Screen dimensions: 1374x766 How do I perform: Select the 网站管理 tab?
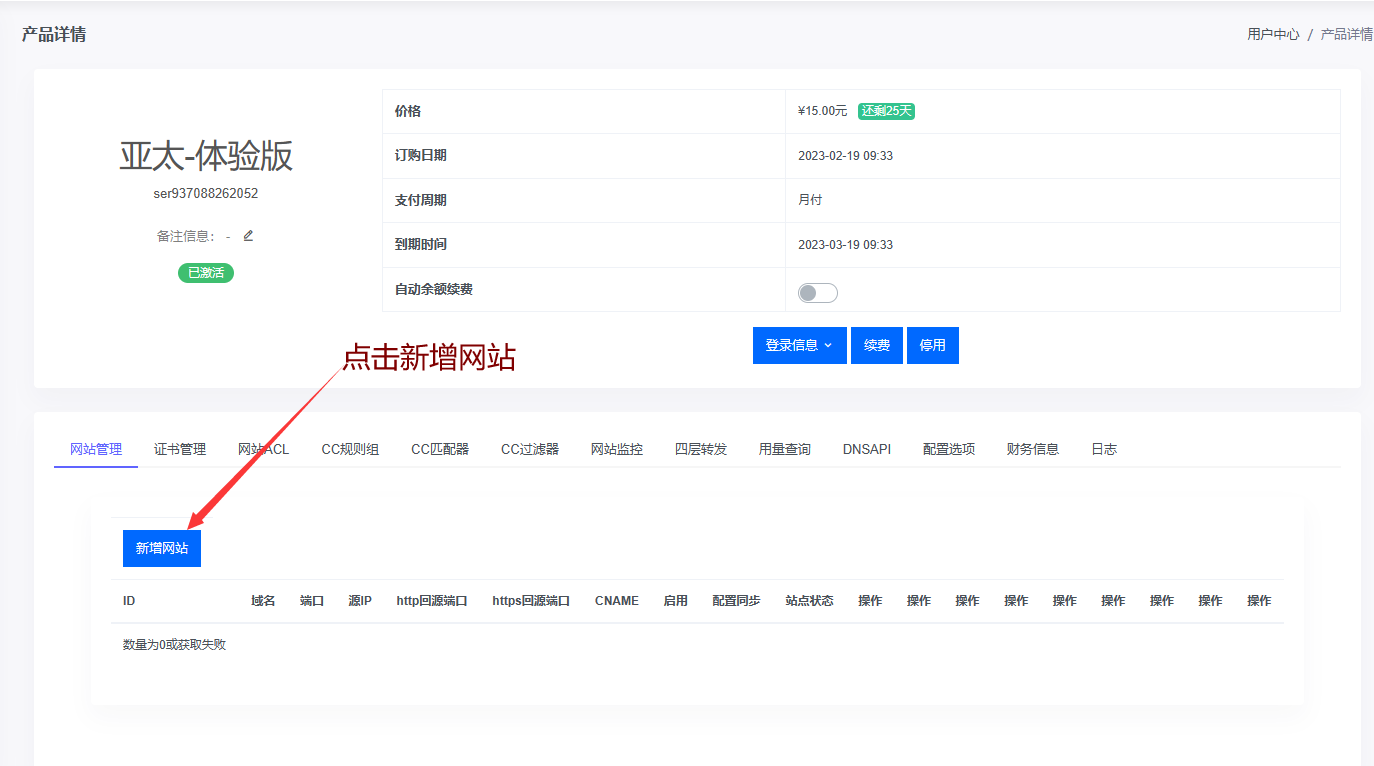pos(96,449)
